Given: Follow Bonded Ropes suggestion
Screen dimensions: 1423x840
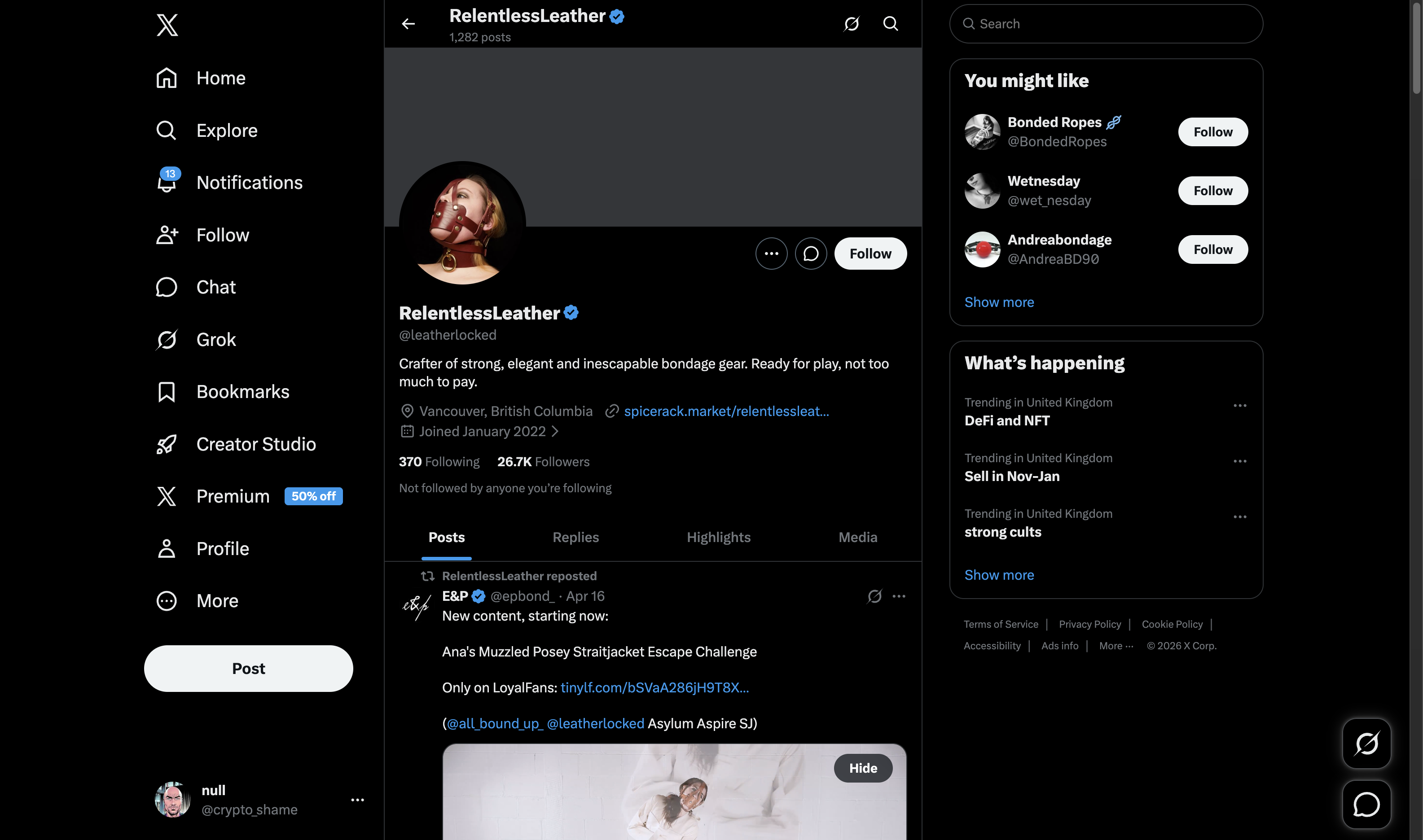Looking at the screenshot, I should tap(1212, 132).
